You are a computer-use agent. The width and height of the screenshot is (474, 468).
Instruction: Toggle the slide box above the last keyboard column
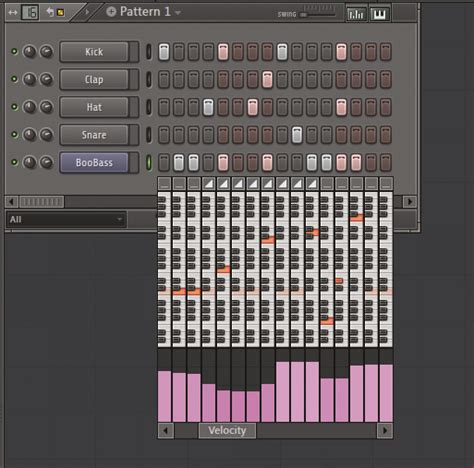[x=386, y=184]
